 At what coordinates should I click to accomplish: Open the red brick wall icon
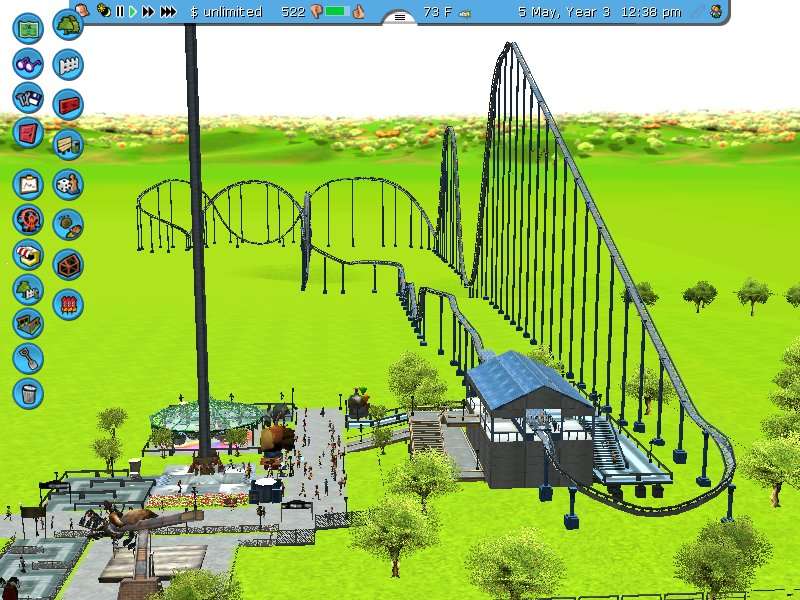tap(68, 104)
